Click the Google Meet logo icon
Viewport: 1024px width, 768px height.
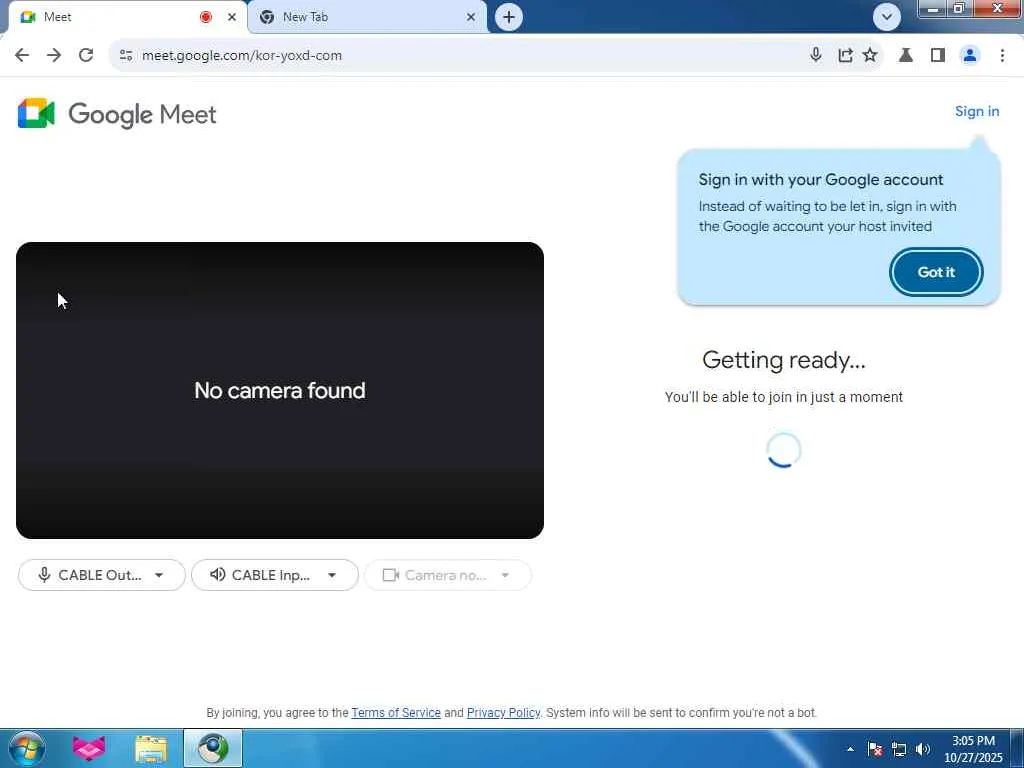pyautogui.click(x=37, y=114)
